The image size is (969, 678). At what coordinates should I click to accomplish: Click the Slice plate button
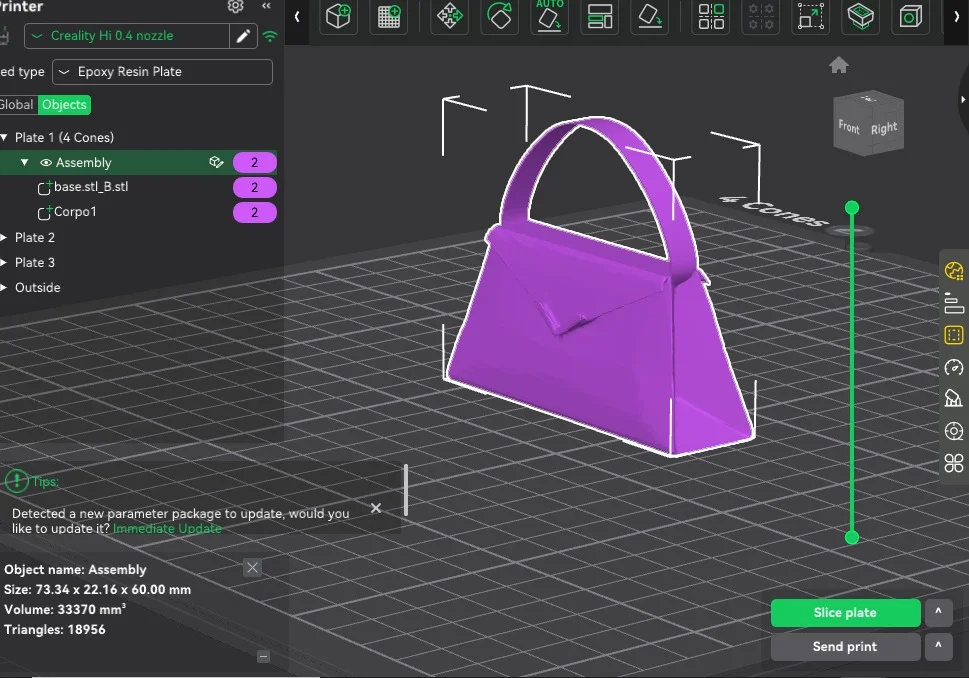[x=845, y=613]
